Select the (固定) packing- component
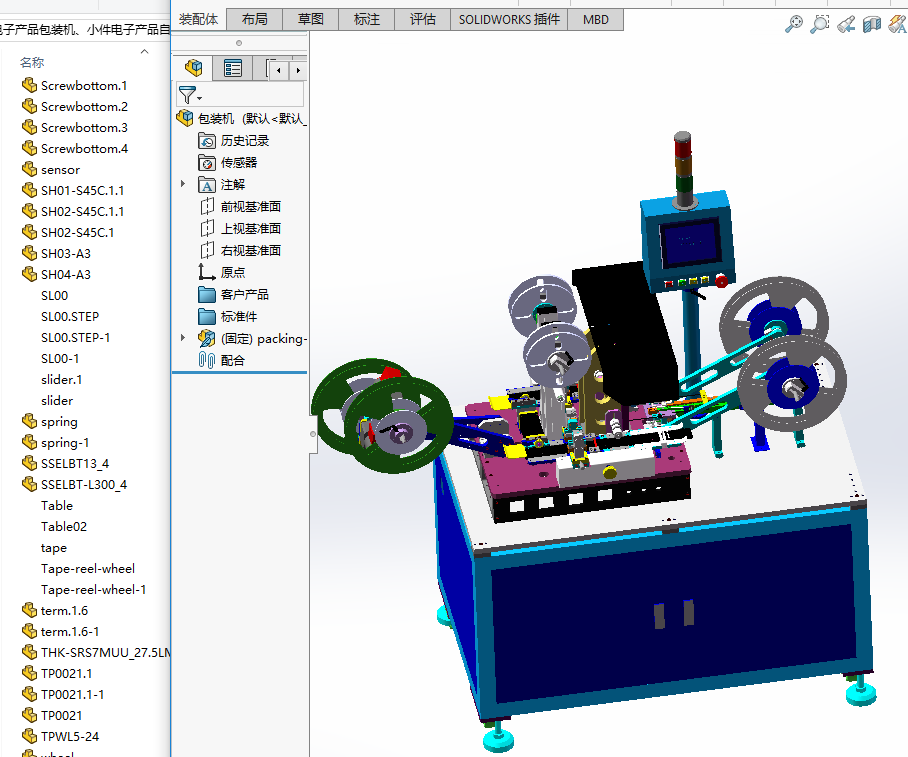This screenshot has width=908, height=757. click(x=252, y=338)
